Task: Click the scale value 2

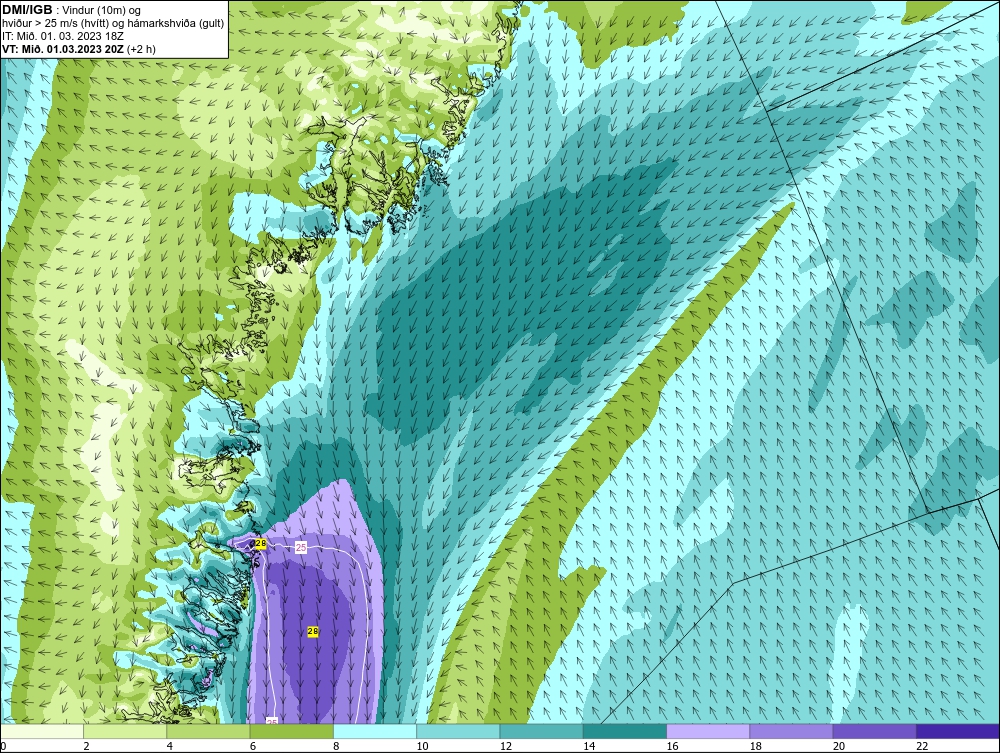Action: click(x=86, y=746)
